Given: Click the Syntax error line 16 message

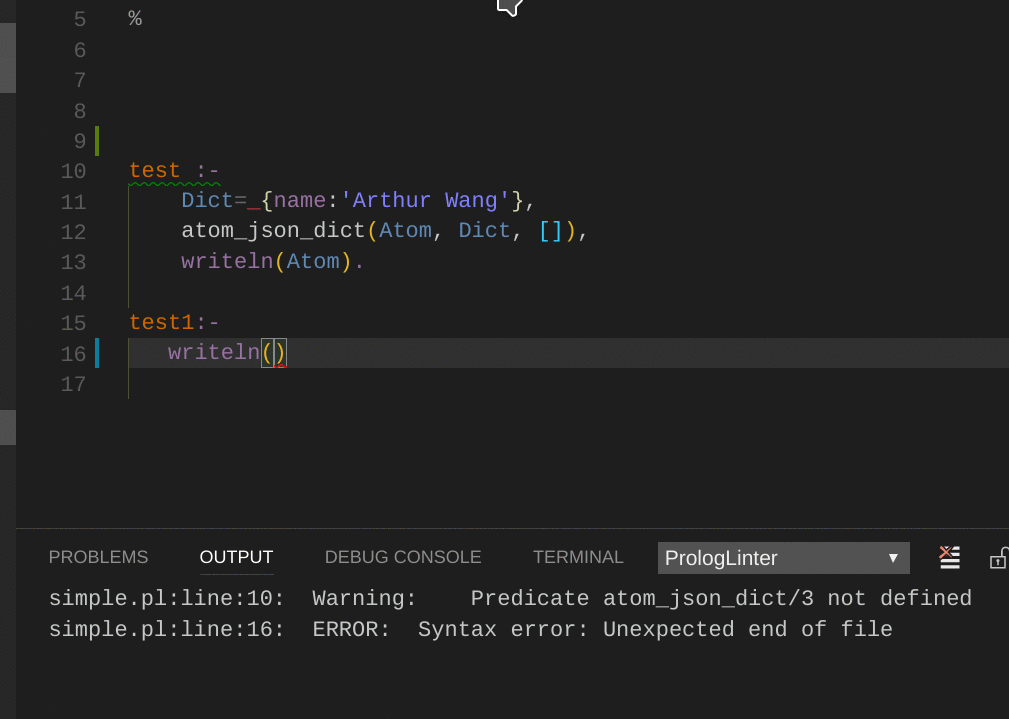Looking at the screenshot, I should point(470,630).
